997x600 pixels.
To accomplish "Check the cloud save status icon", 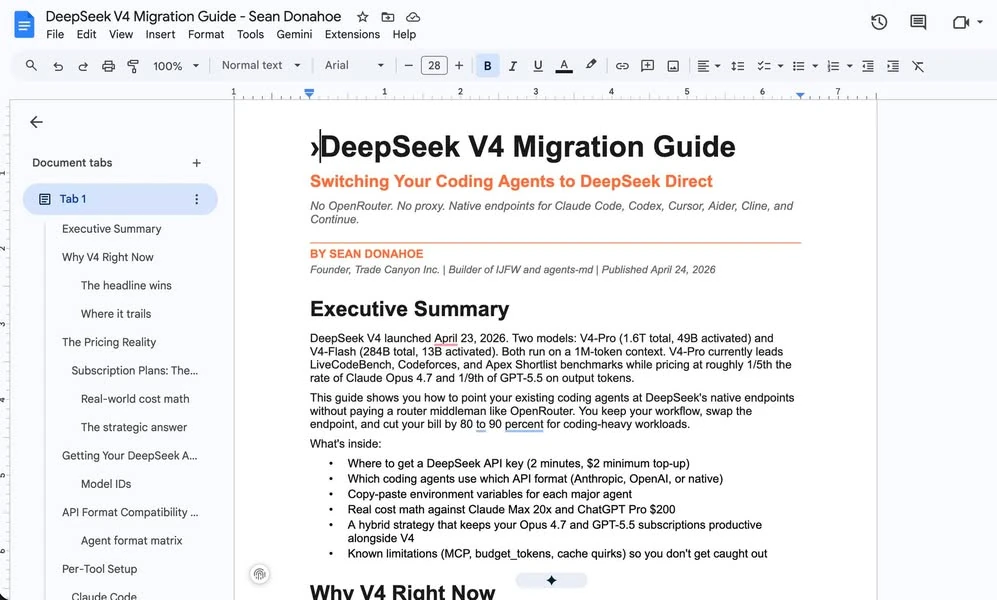I will coord(413,17).
